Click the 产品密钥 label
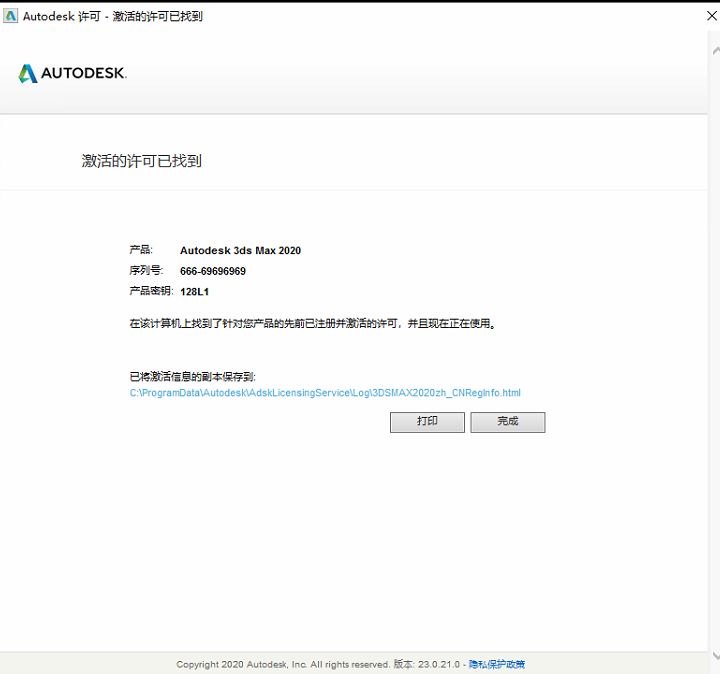Image resolution: width=720 pixels, height=674 pixels. [151, 291]
